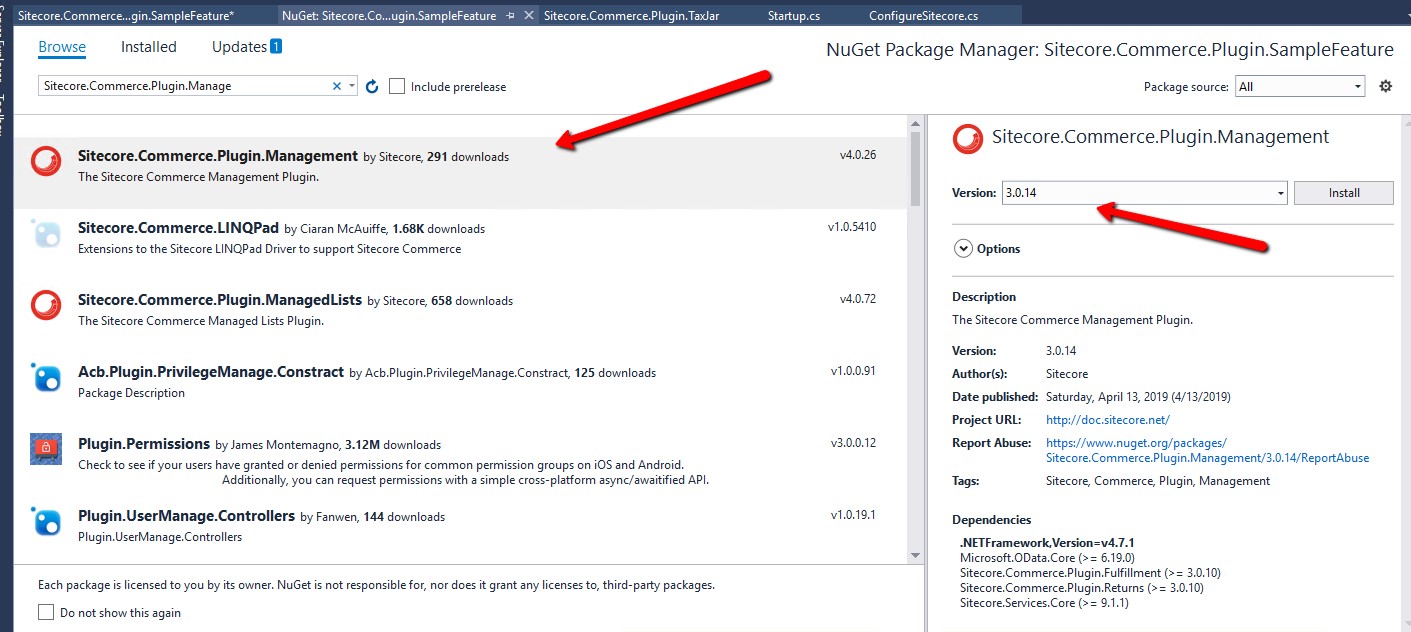Click dependency Sitecore.Commerce.Plugin.Fulfillment (>= 3.0.10)

pyautogui.click(x=1090, y=573)
